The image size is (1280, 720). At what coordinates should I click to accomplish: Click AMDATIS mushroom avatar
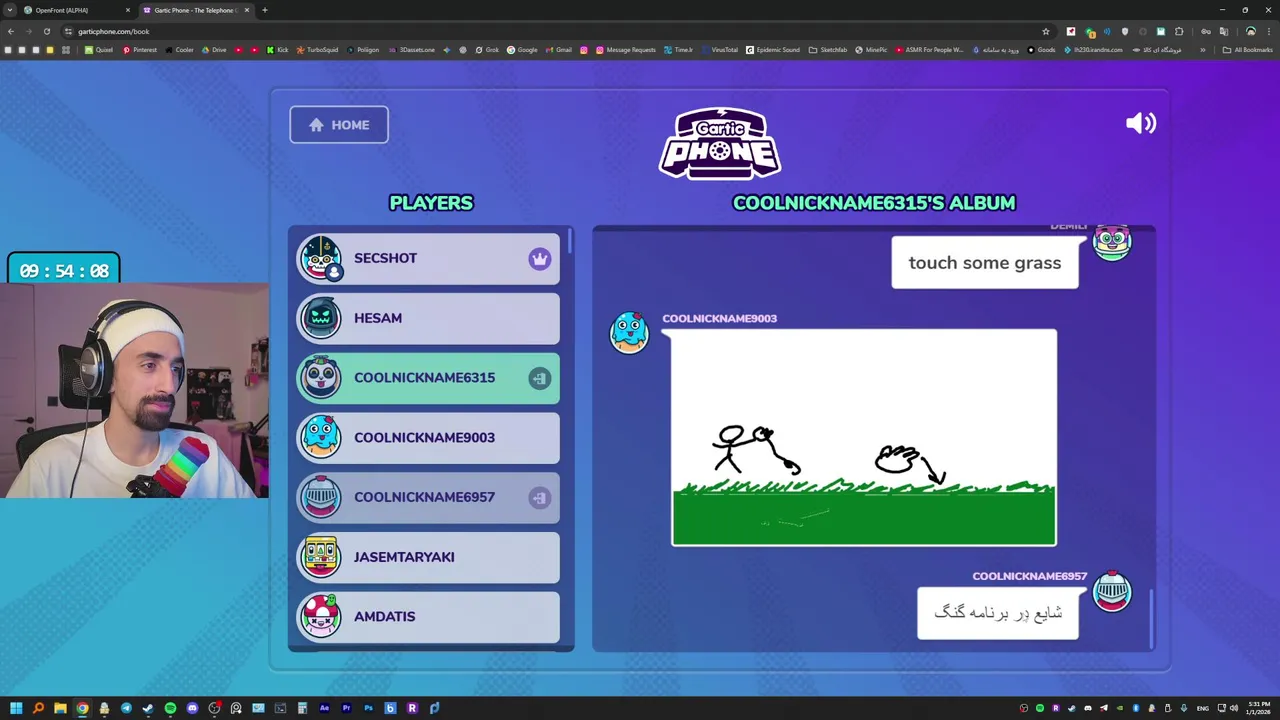(x=321, y=616)
